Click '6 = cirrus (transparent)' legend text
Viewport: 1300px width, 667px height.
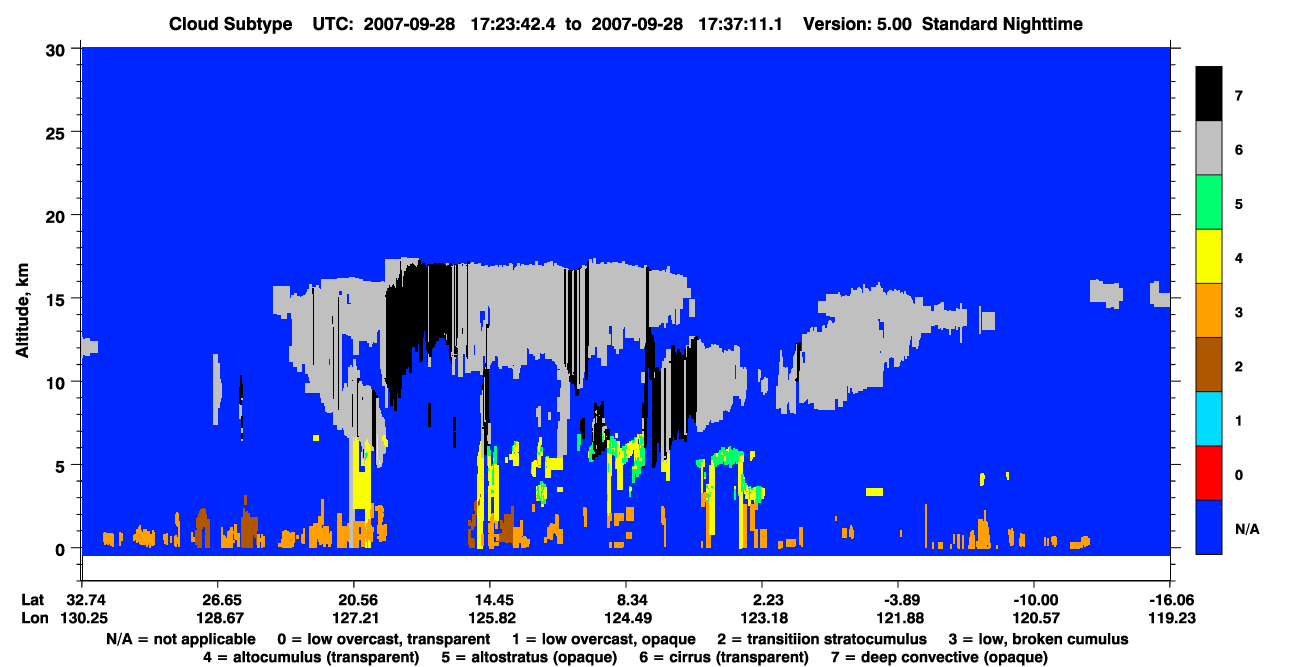point(722,657)
